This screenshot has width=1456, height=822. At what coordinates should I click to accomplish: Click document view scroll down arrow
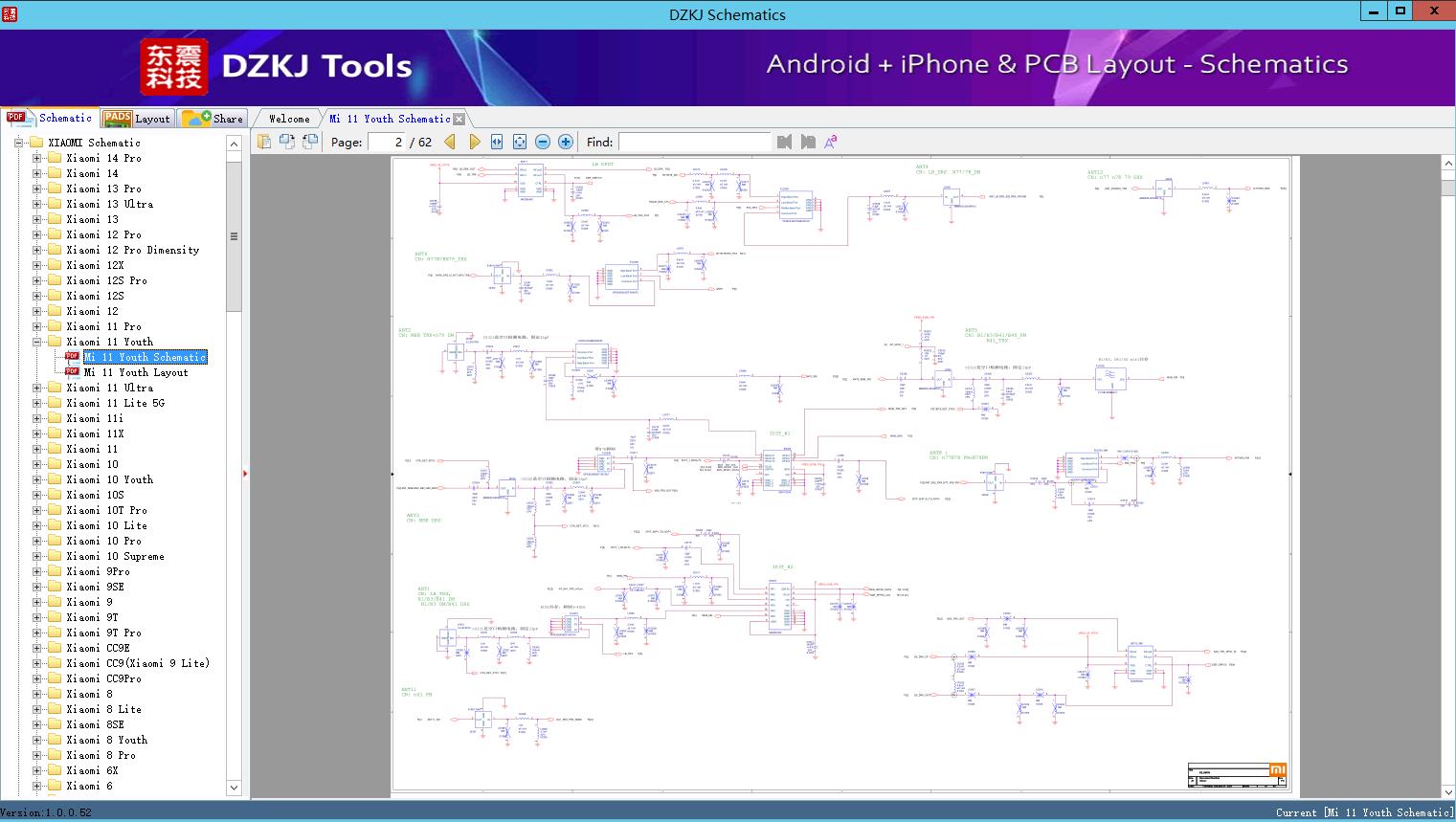[x=1448, y=791]
